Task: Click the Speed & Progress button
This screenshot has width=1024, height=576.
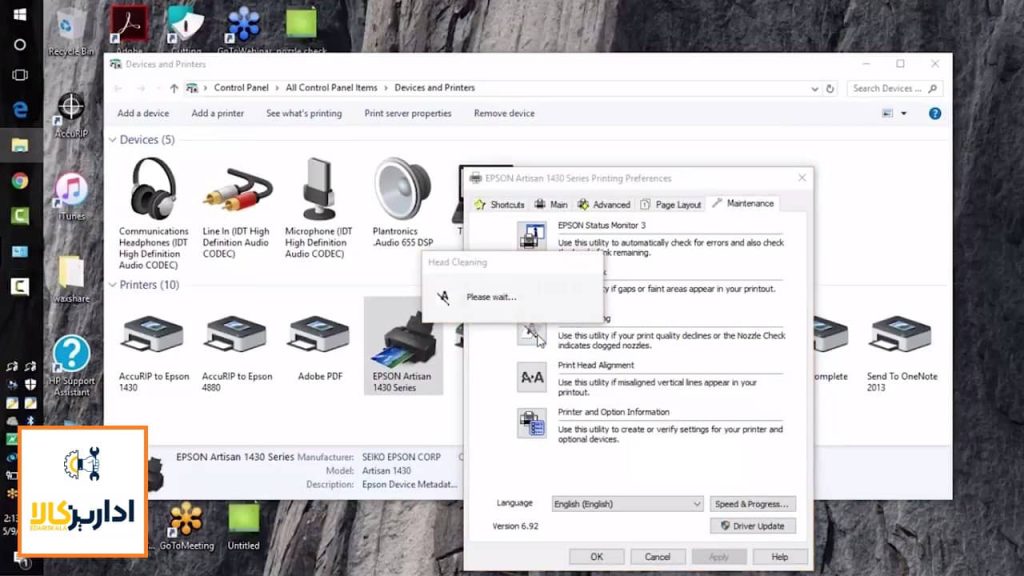Action: click(x=752, y=504)
